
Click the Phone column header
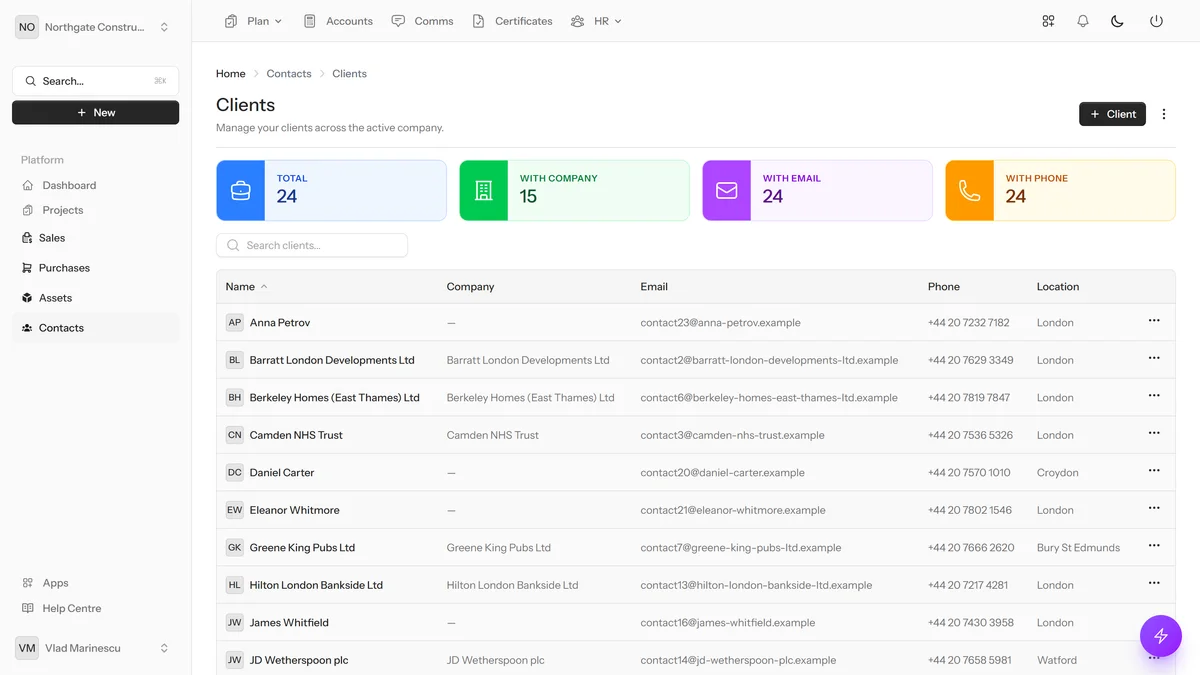(x=944, y=287)
